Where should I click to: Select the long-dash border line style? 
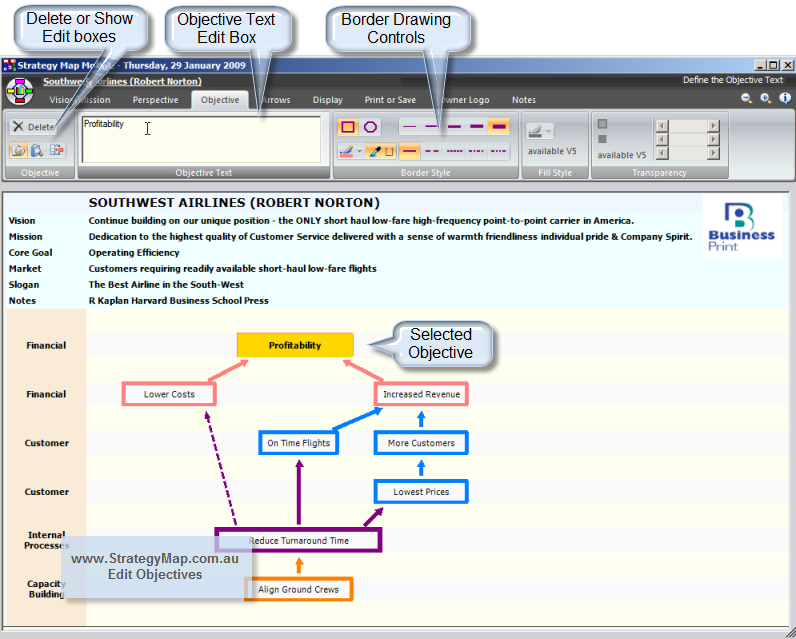[x=432, y=151]
